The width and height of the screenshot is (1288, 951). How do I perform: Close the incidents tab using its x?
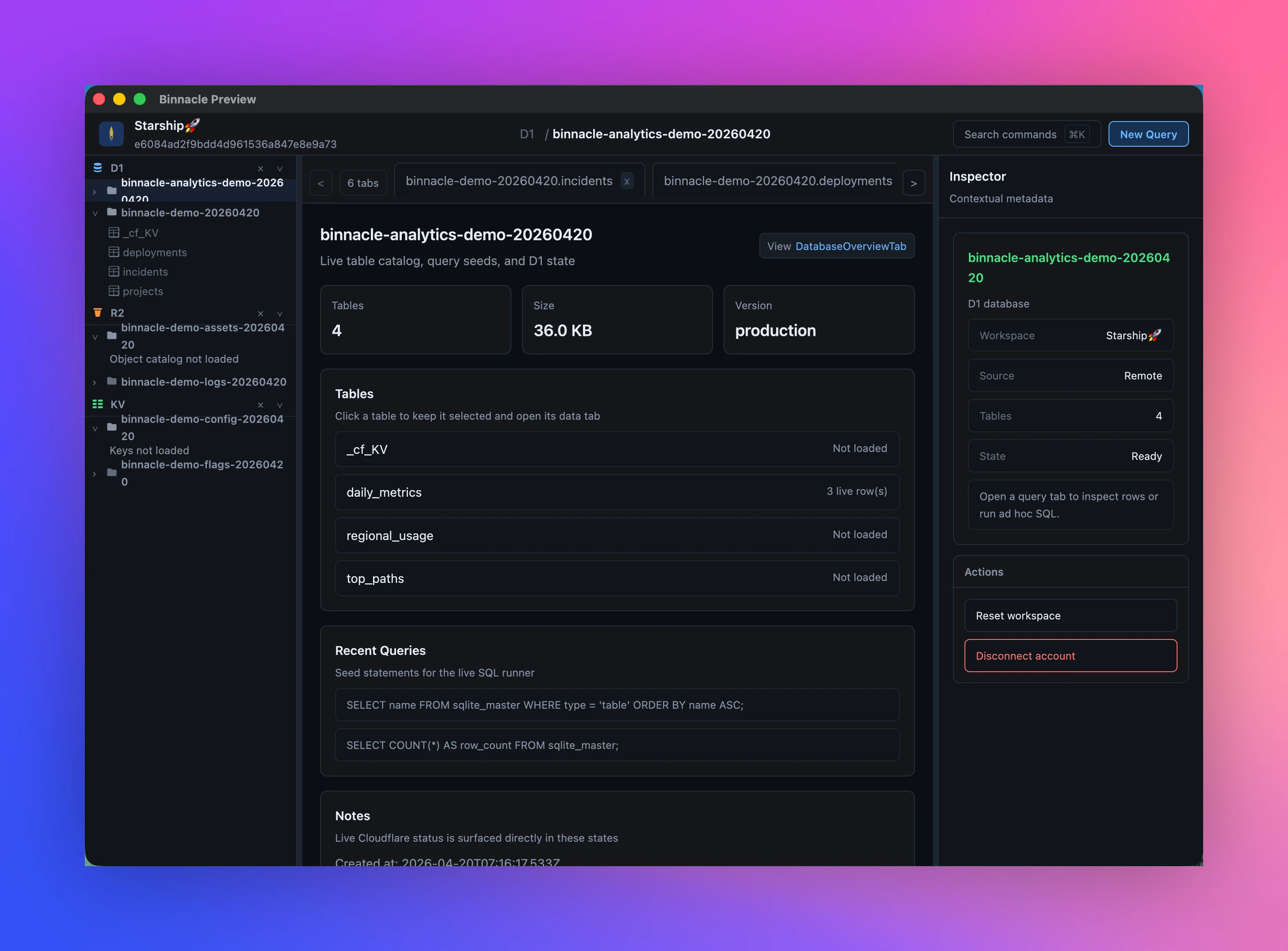tap(626, 181)
